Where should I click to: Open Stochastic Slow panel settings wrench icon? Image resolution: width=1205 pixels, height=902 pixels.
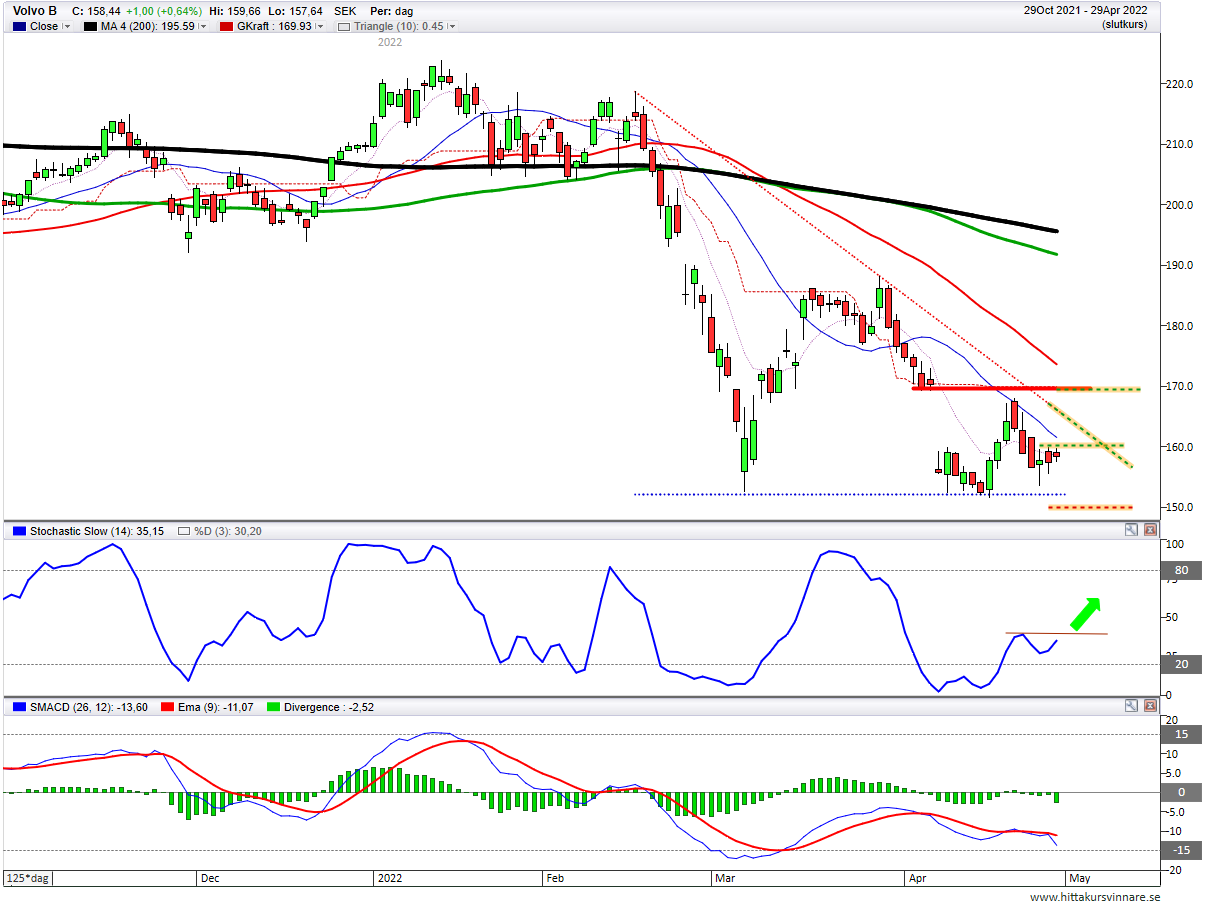1131,531
